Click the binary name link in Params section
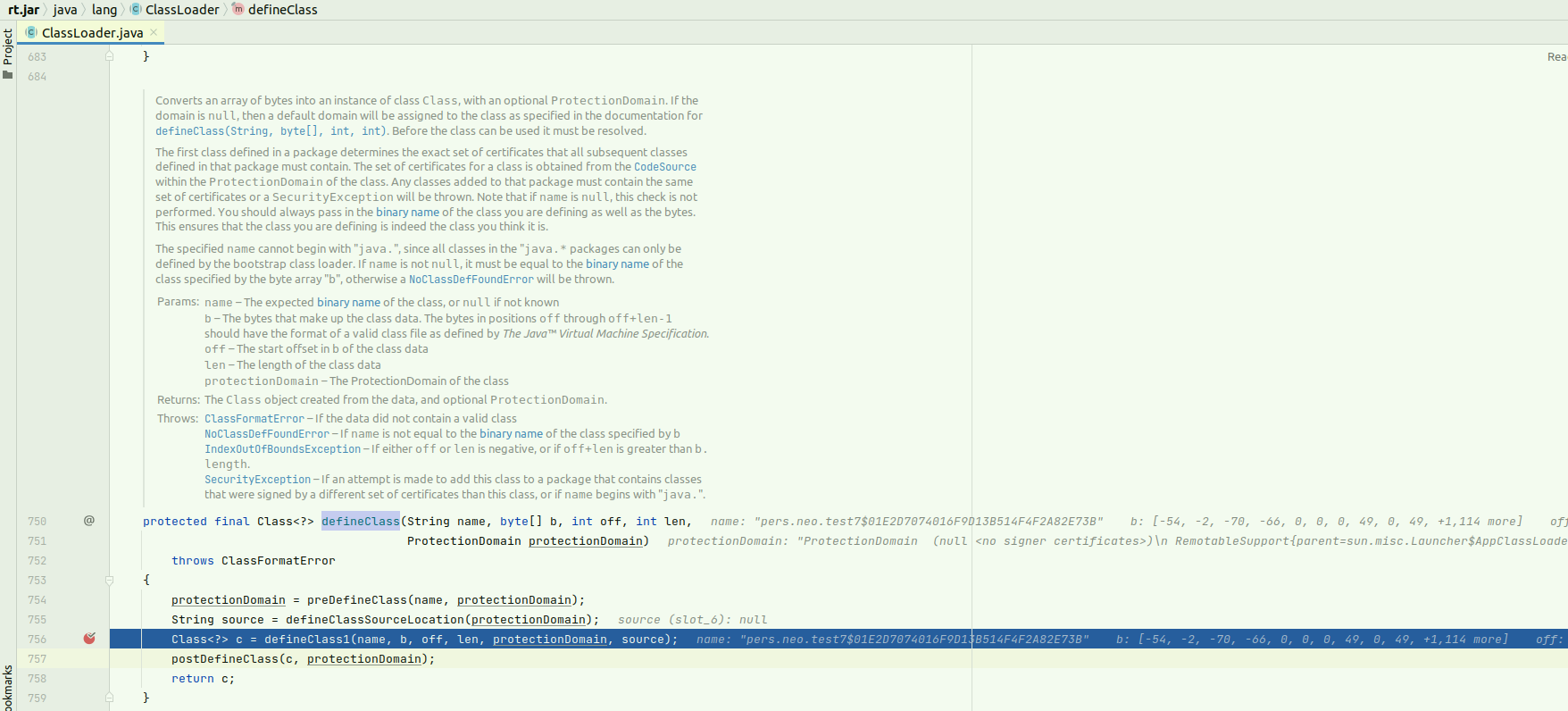Viewport: 1568px width, 711px height. pyautogui.click(x=348, y=303)
